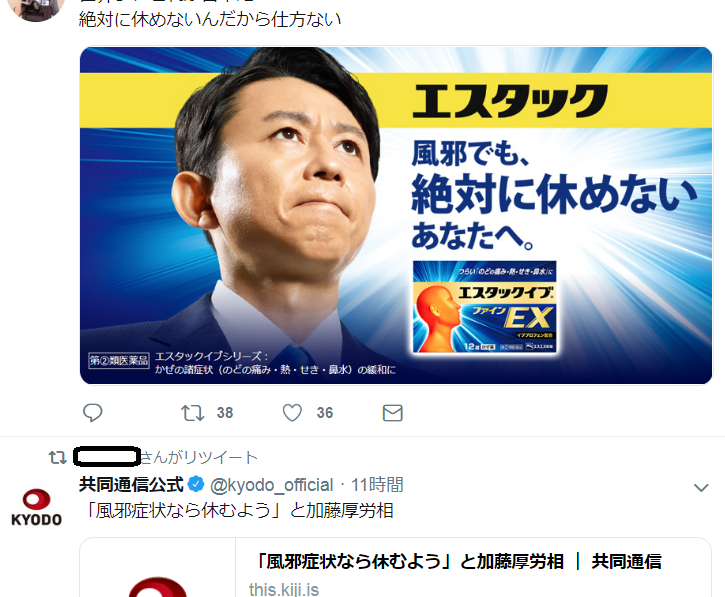725x597 pixels.
Task: Open the 共同通信公式 account name
Action: point(131,485)
